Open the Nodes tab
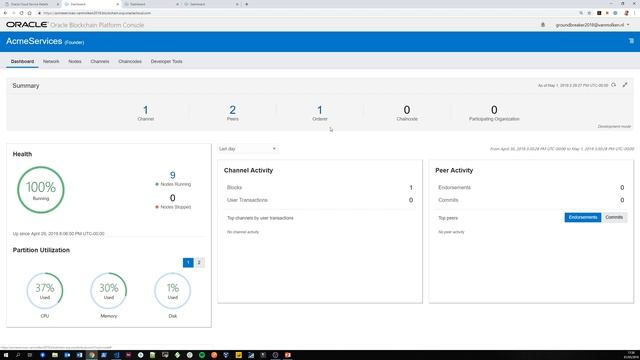The width and height of the screenshot is (640, 360). 75,61
